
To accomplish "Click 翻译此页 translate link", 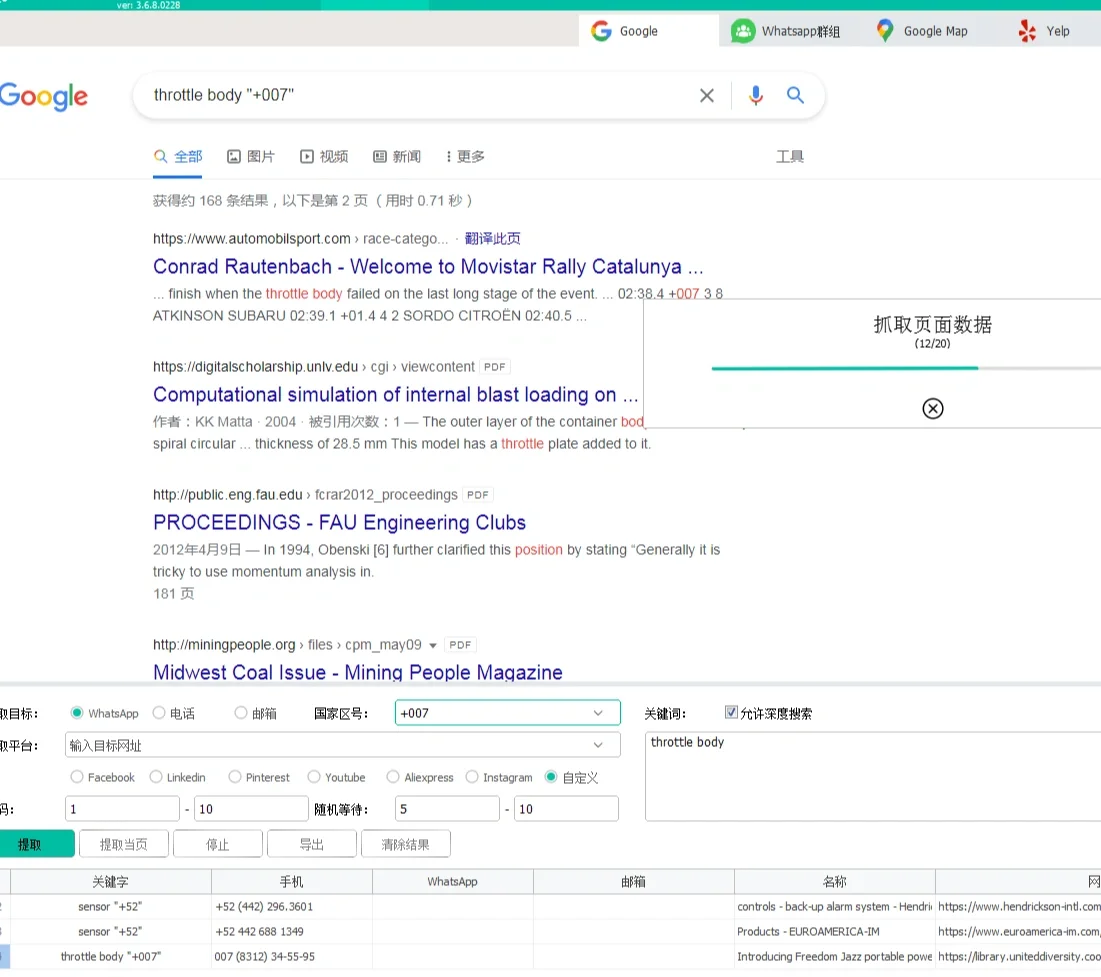I will [x=492, y=239].
